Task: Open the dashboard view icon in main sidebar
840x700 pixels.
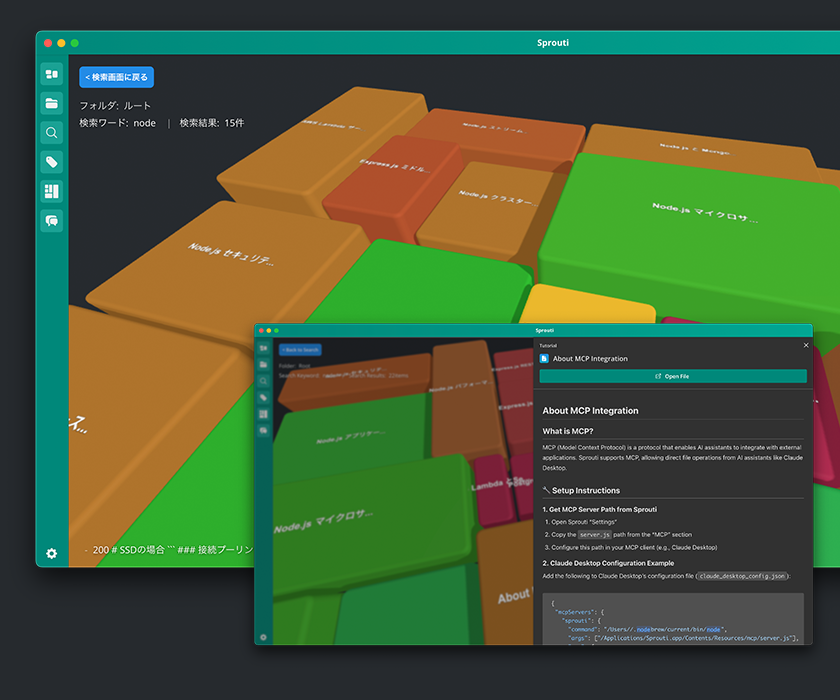Action: pos(51,74)
